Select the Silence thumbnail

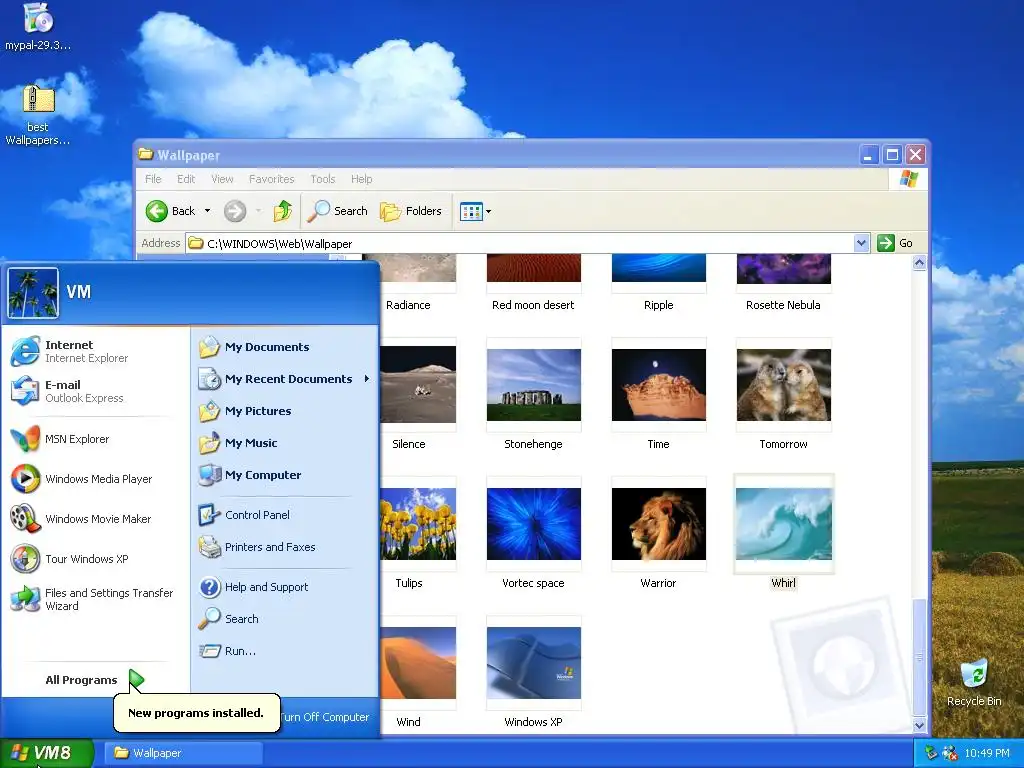tap(418, 385)
